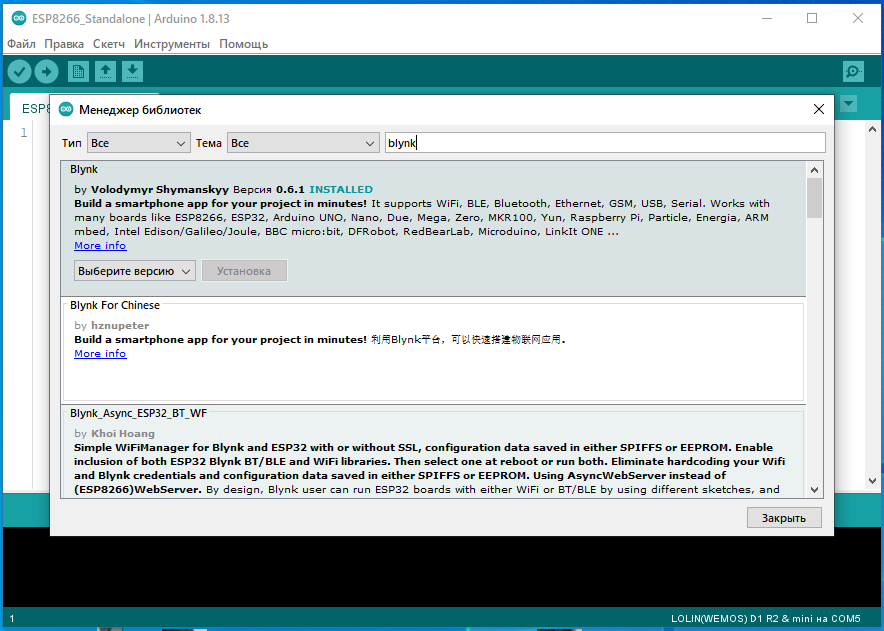Viewport: 884px width, 631px height.
Task: Click the New sketch icon
Action: click(78, 71)
